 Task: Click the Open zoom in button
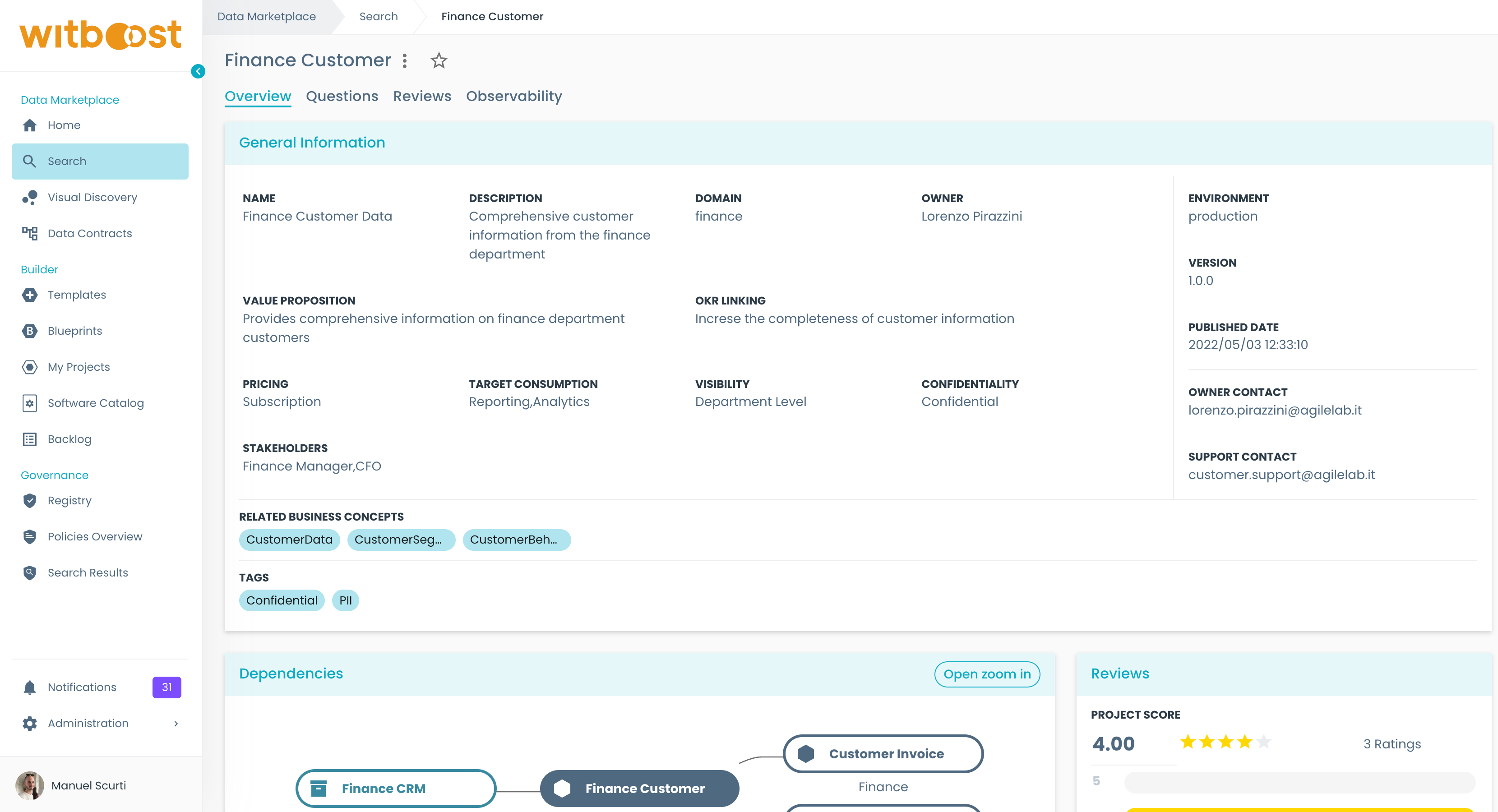tap(986, 674)
